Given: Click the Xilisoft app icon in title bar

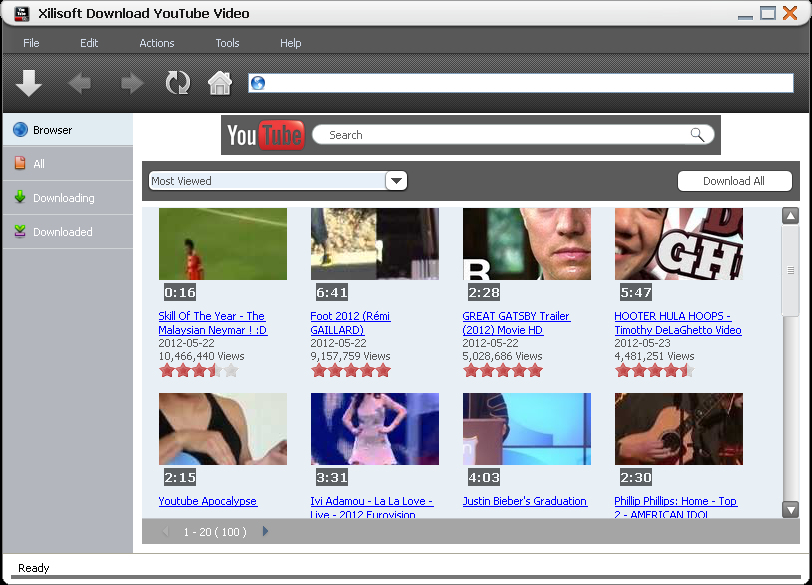Looking at the screenshot, I should (22, 13).
